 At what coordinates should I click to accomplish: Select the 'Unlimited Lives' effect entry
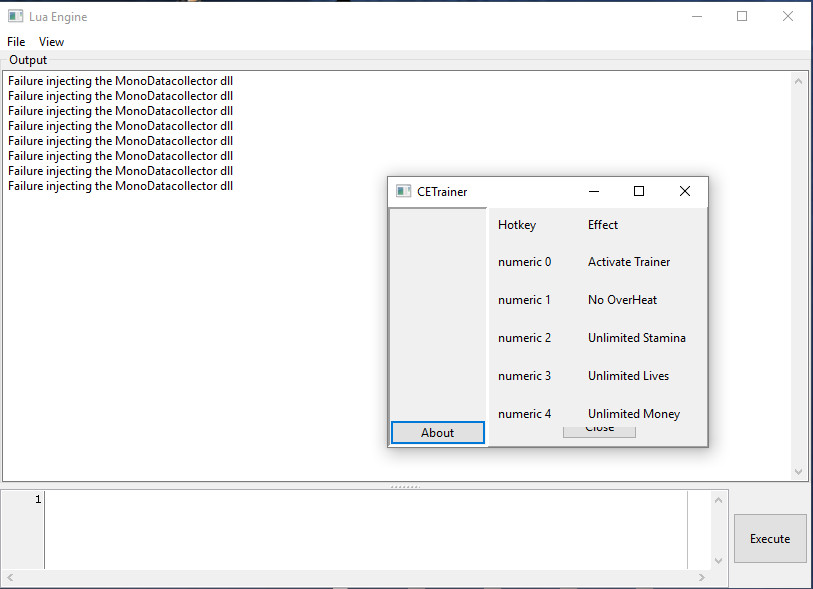point(628,375)
